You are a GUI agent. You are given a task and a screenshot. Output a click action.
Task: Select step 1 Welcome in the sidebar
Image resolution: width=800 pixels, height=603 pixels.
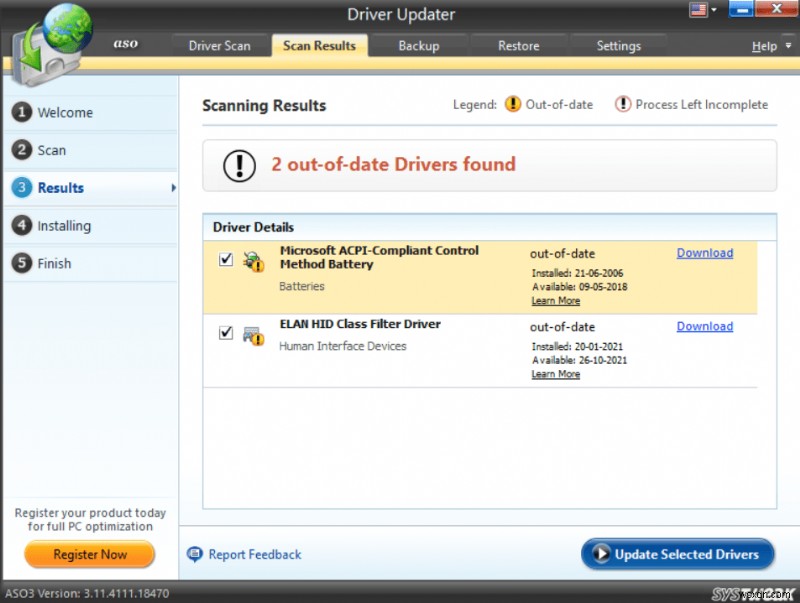(x=91, y=112)
